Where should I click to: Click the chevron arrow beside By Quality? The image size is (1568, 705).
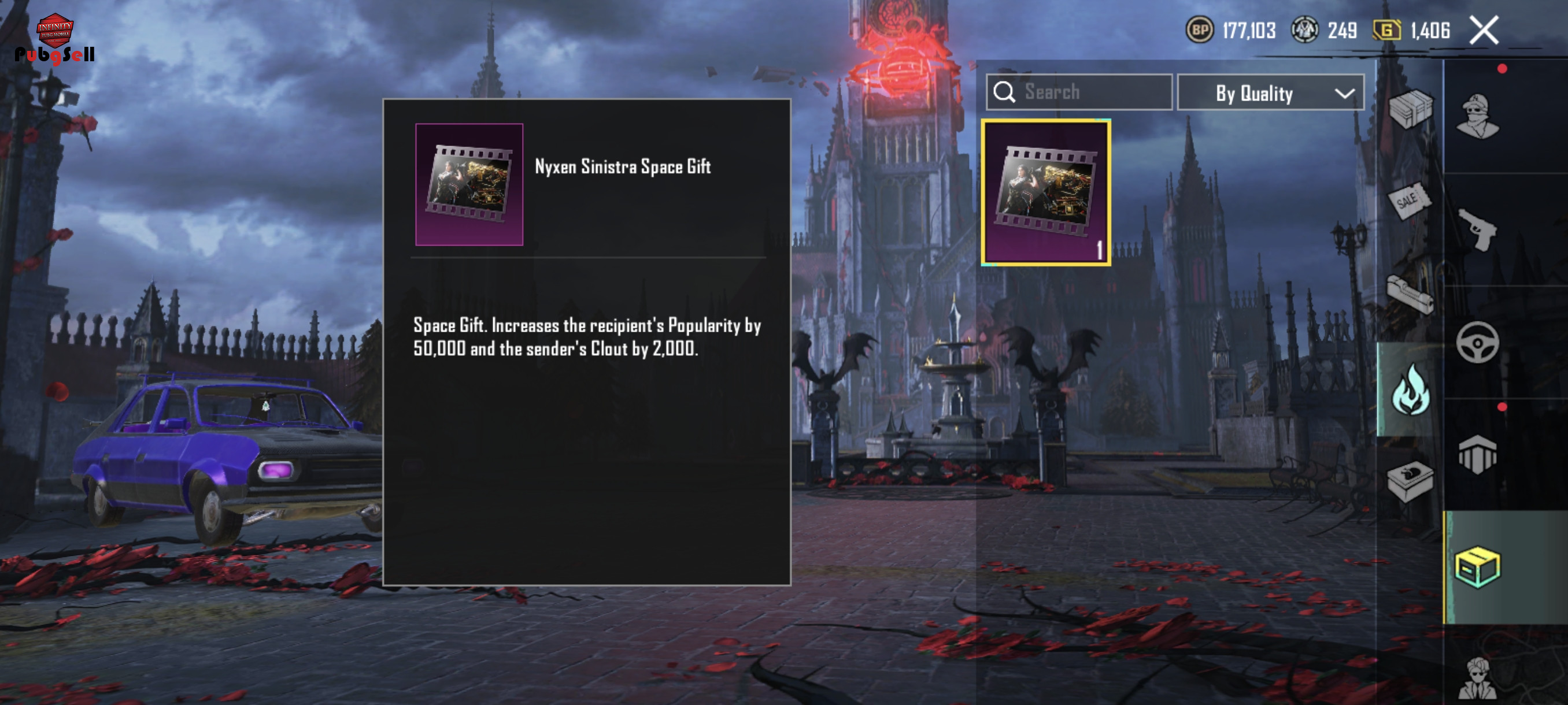(1344, 94)
